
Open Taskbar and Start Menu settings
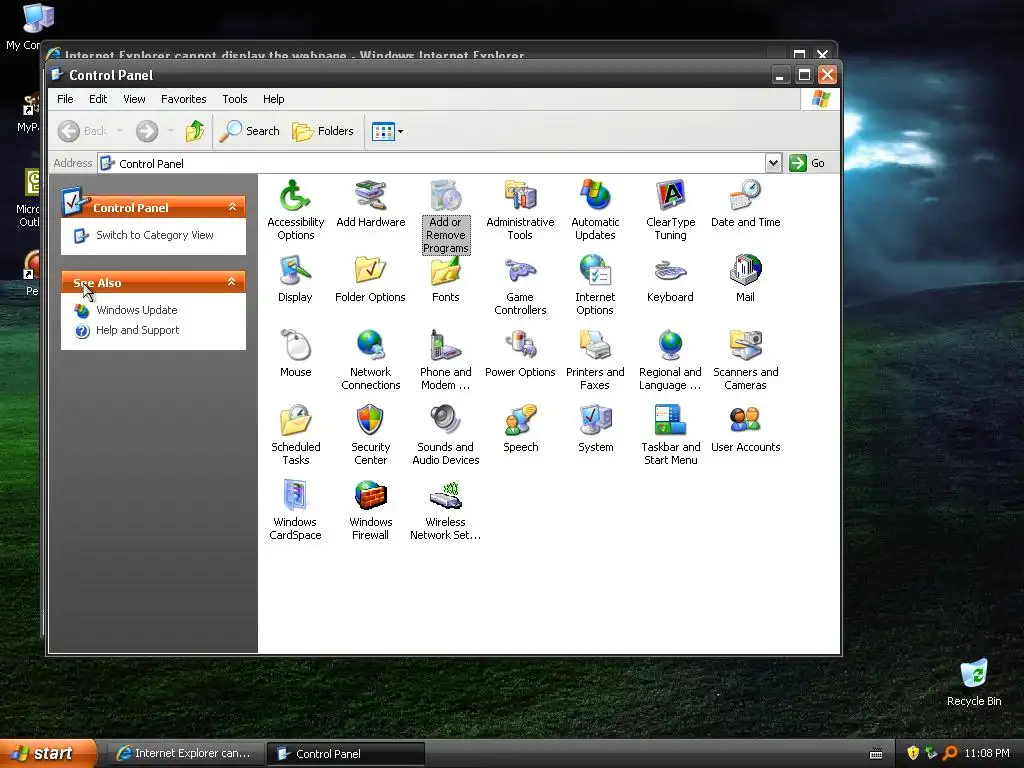coord(670,421)
